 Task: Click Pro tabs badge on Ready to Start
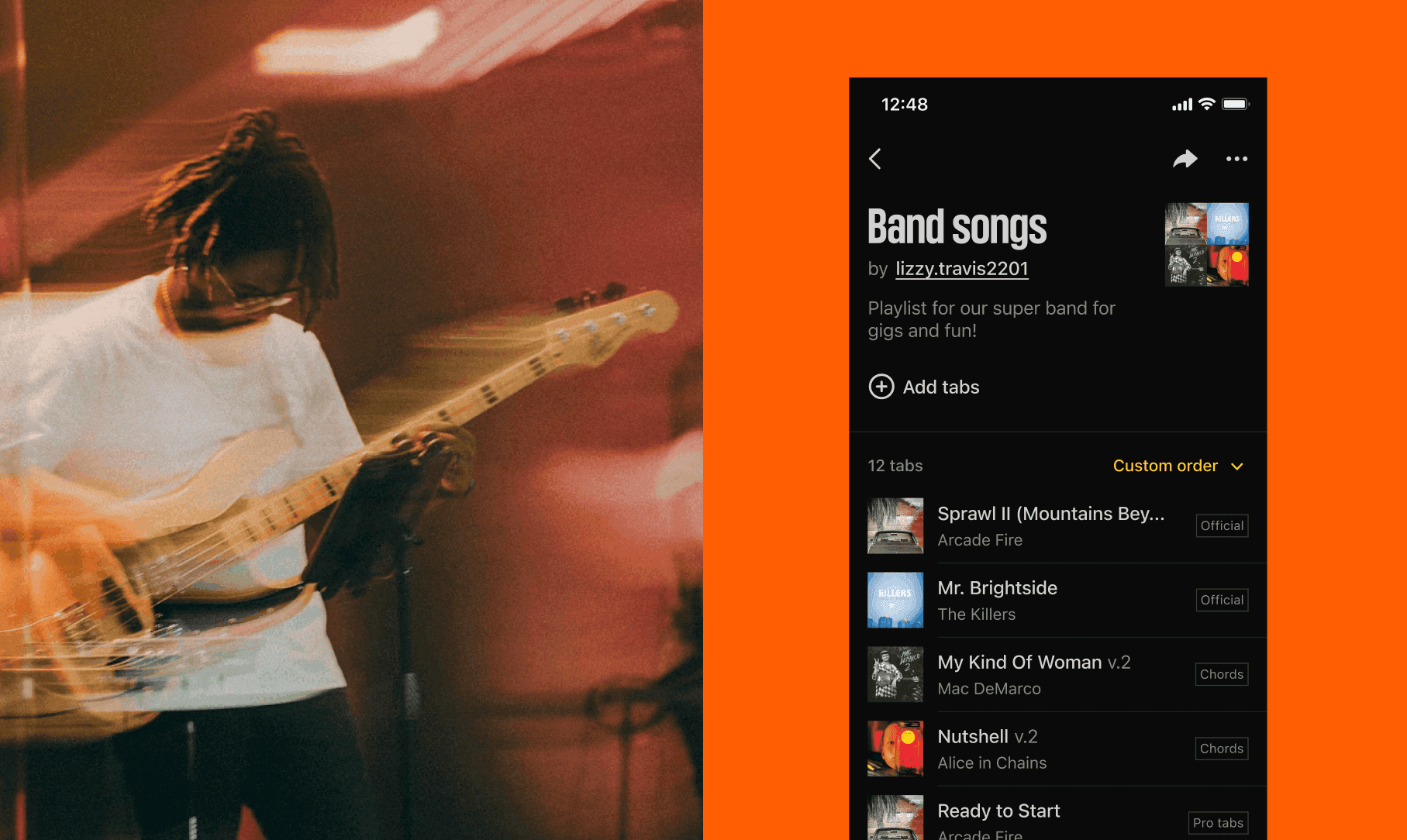[1218, 823]
